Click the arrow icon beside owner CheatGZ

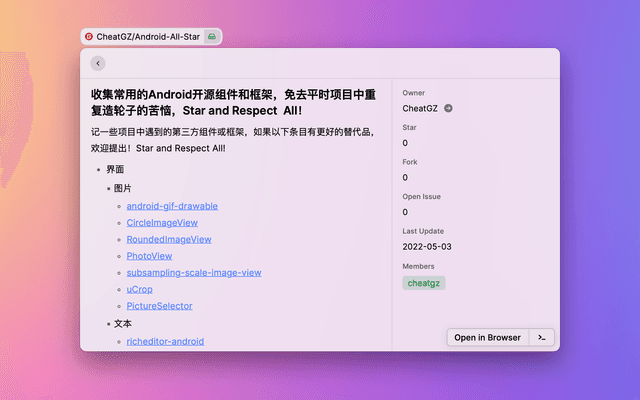[x=448, y=108]
